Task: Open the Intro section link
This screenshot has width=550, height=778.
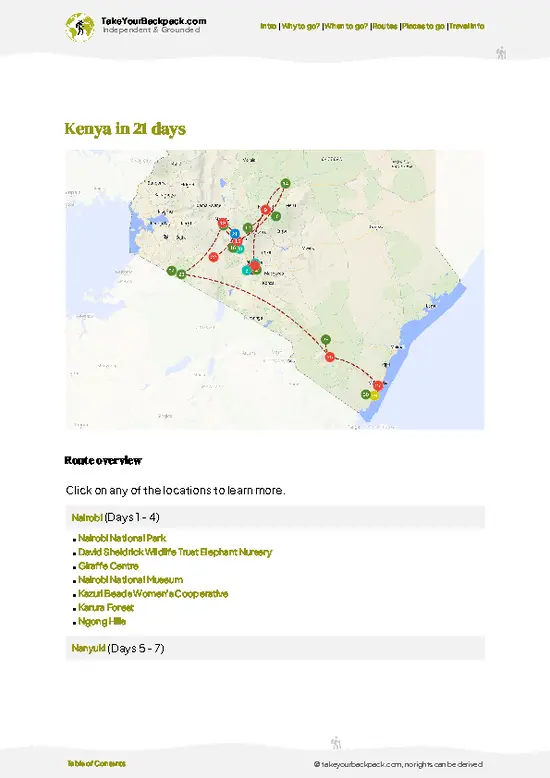Action: (x=268, y=26)
